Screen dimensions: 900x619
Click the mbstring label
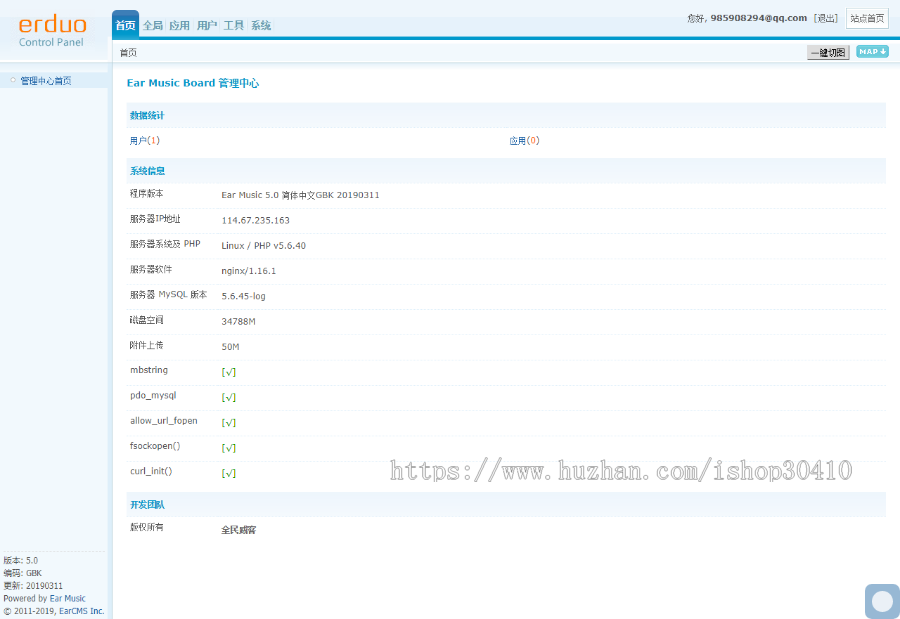point(149,370)
